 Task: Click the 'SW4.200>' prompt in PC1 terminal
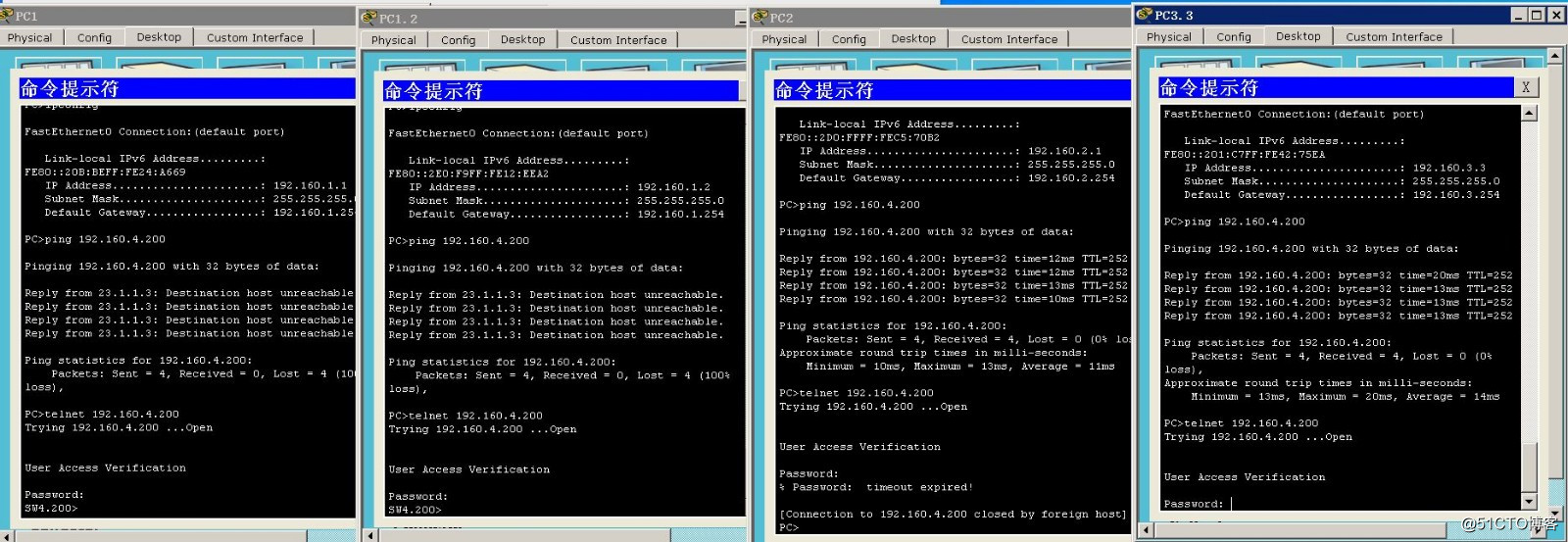click(x=51, y=508)
